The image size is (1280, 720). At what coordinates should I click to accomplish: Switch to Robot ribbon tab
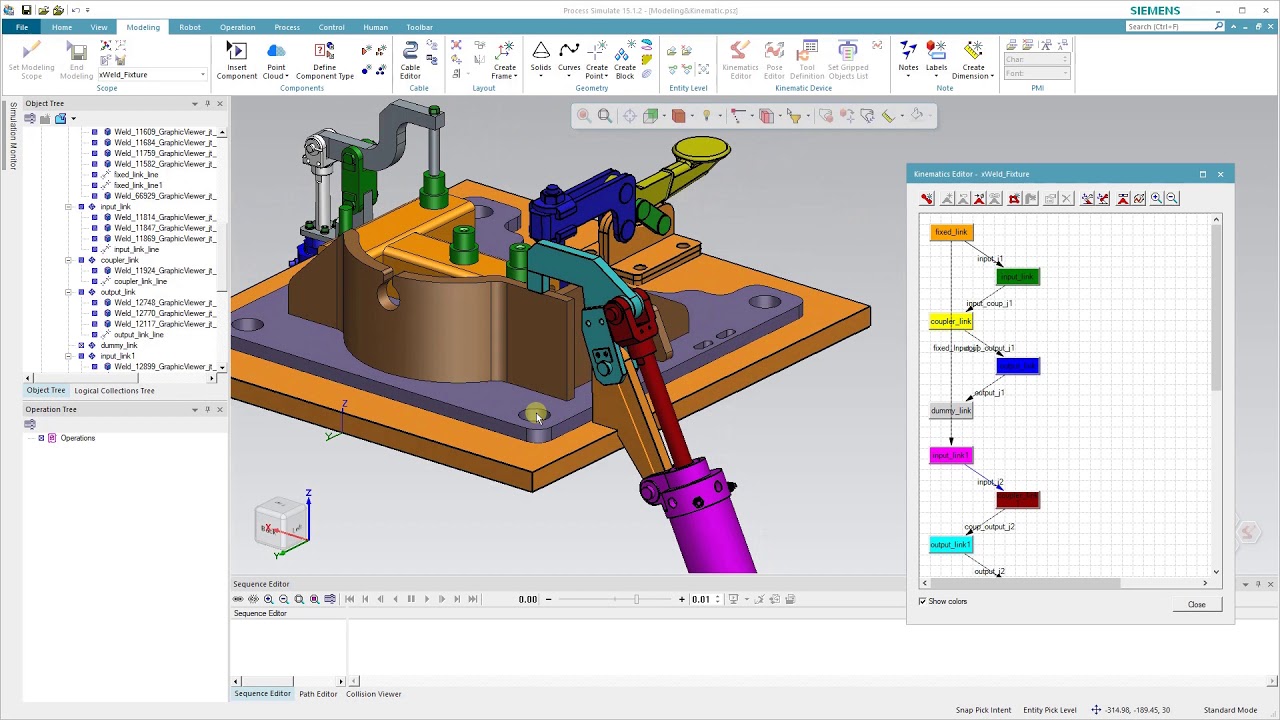click(190, 27)
